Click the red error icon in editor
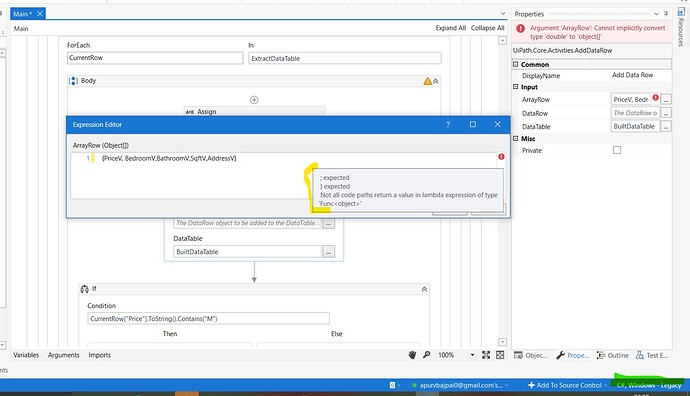 [501, 157]
